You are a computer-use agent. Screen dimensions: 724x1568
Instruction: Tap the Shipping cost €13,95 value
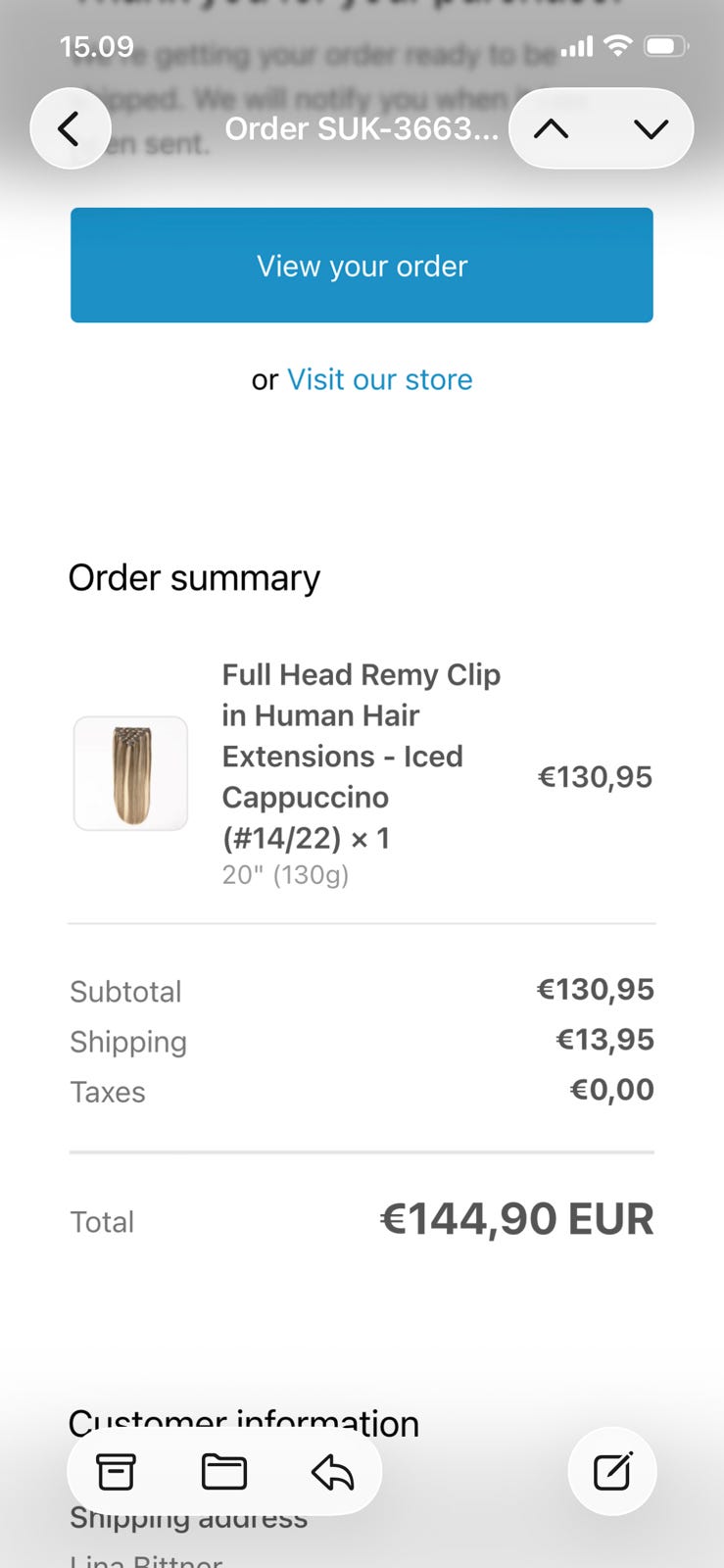pyautogui.click(x=604, y=1039)
